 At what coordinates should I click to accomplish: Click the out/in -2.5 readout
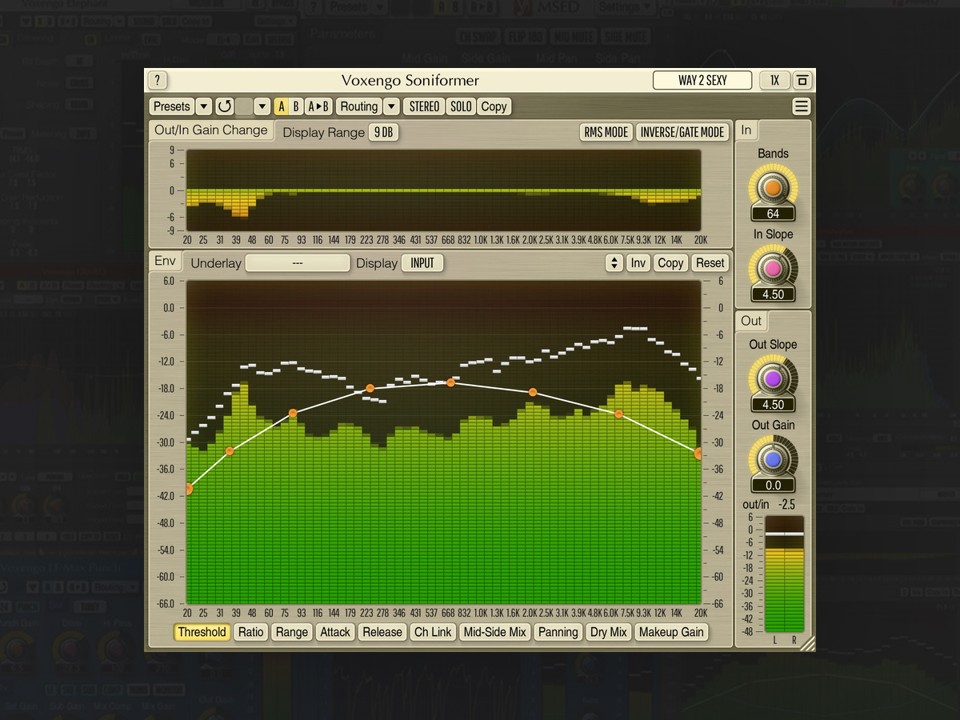point(769,504)
